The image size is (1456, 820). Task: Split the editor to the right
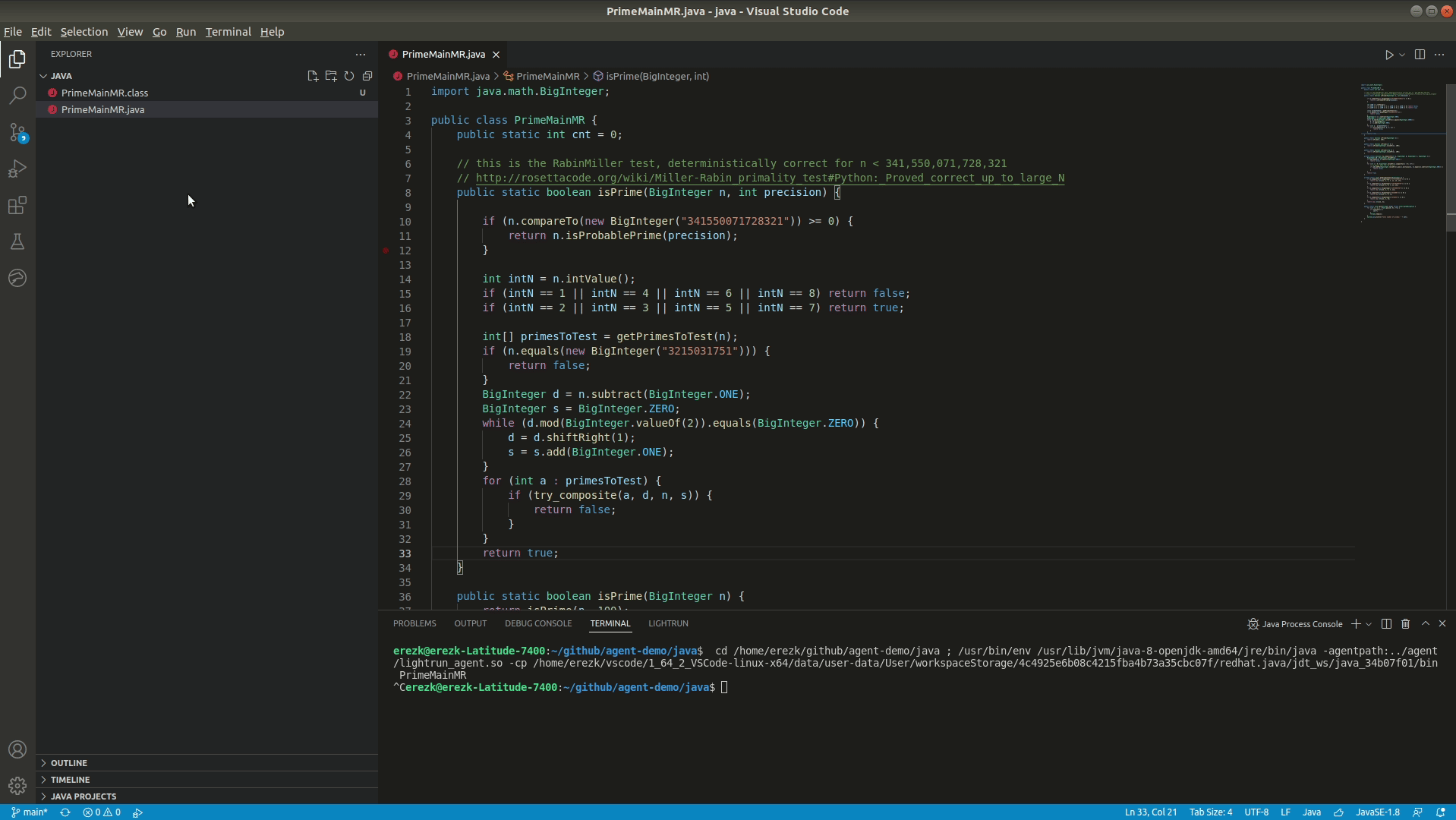click(x=1420, y=55)
